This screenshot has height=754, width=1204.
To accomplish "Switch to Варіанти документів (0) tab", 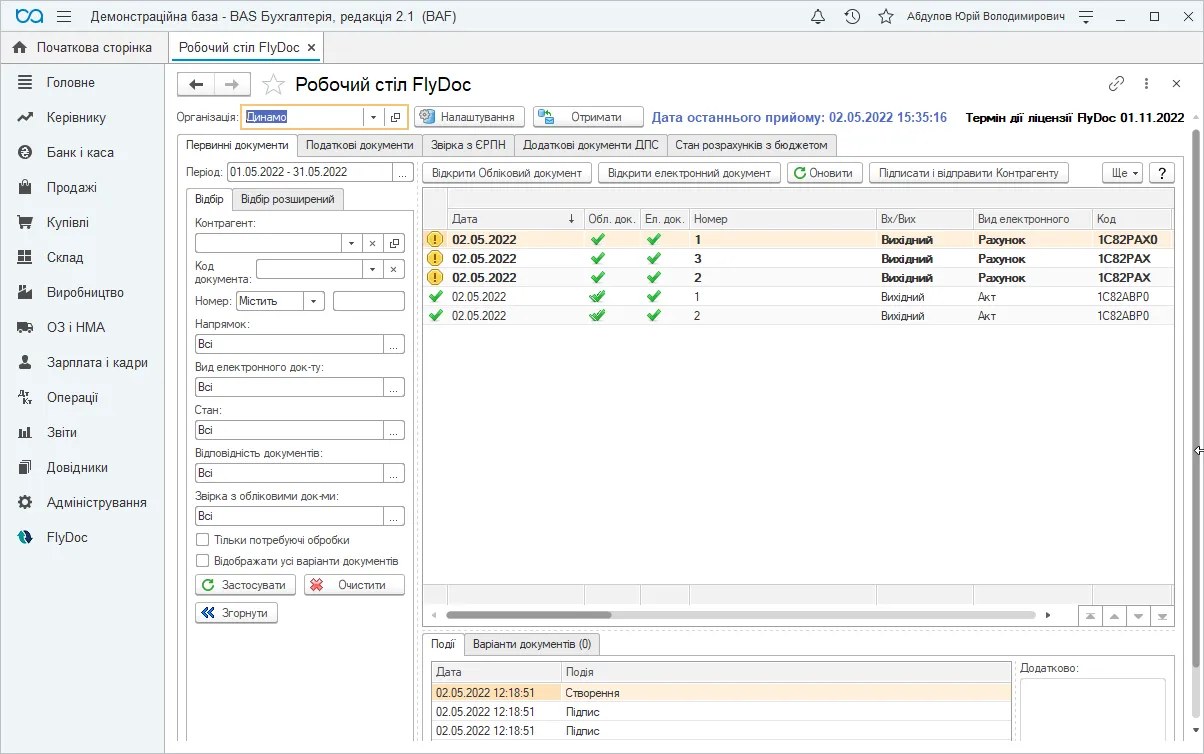I will [532, 644].
